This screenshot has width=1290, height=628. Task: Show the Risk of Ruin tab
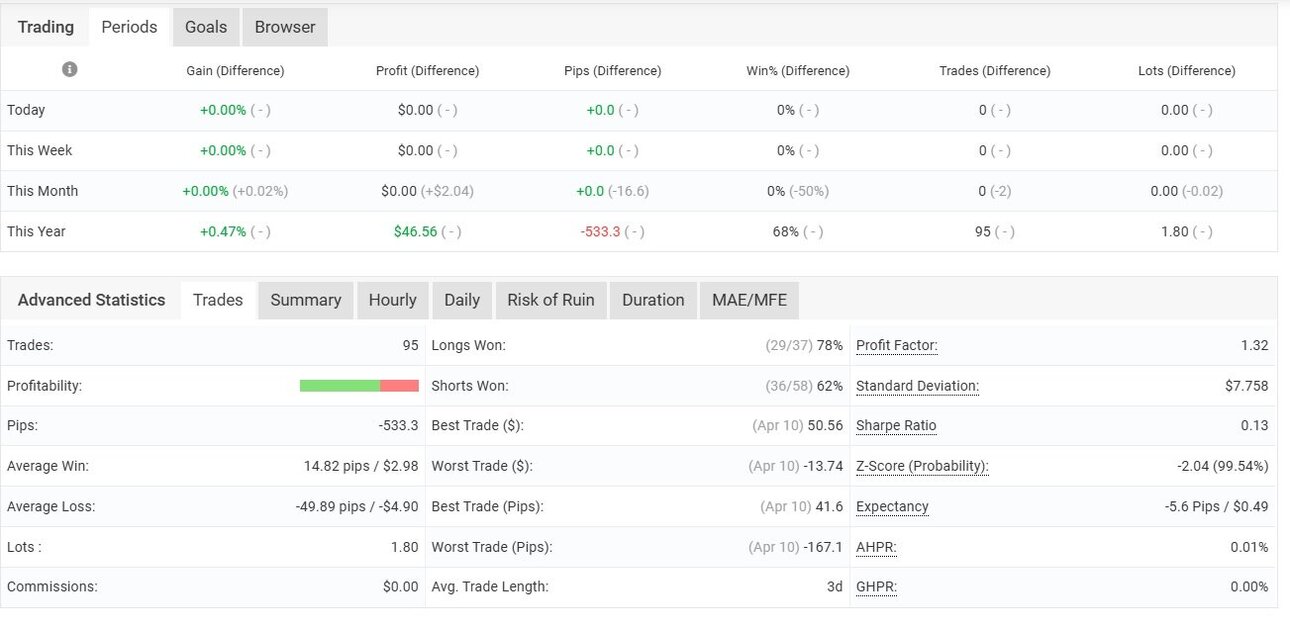[x=551, y=300]
